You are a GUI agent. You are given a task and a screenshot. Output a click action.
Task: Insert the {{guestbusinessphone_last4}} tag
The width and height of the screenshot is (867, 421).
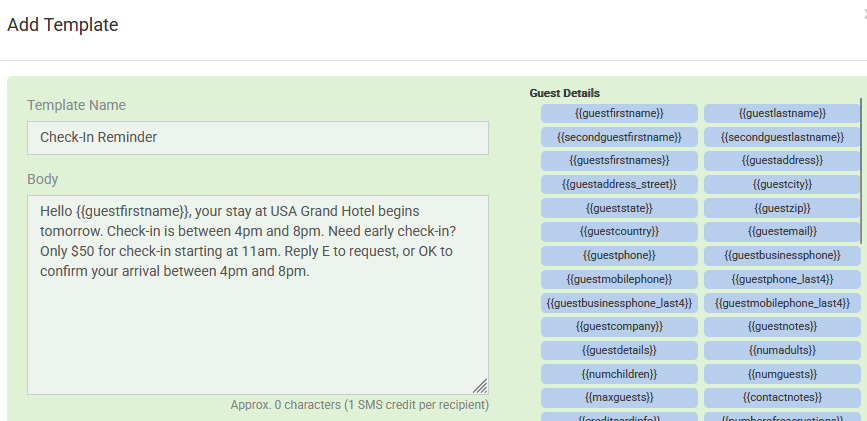click(x=619, y=303)
